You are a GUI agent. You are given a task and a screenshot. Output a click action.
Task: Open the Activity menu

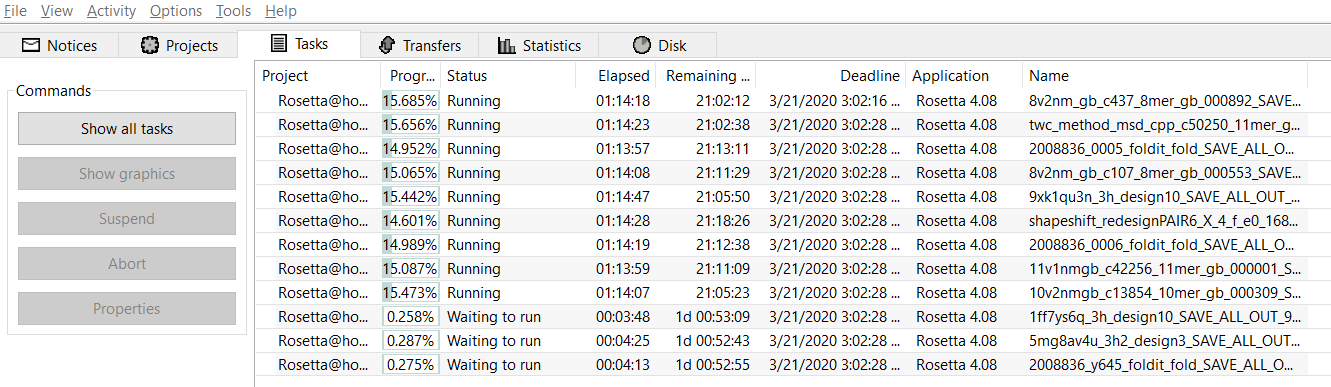[111, 11]
